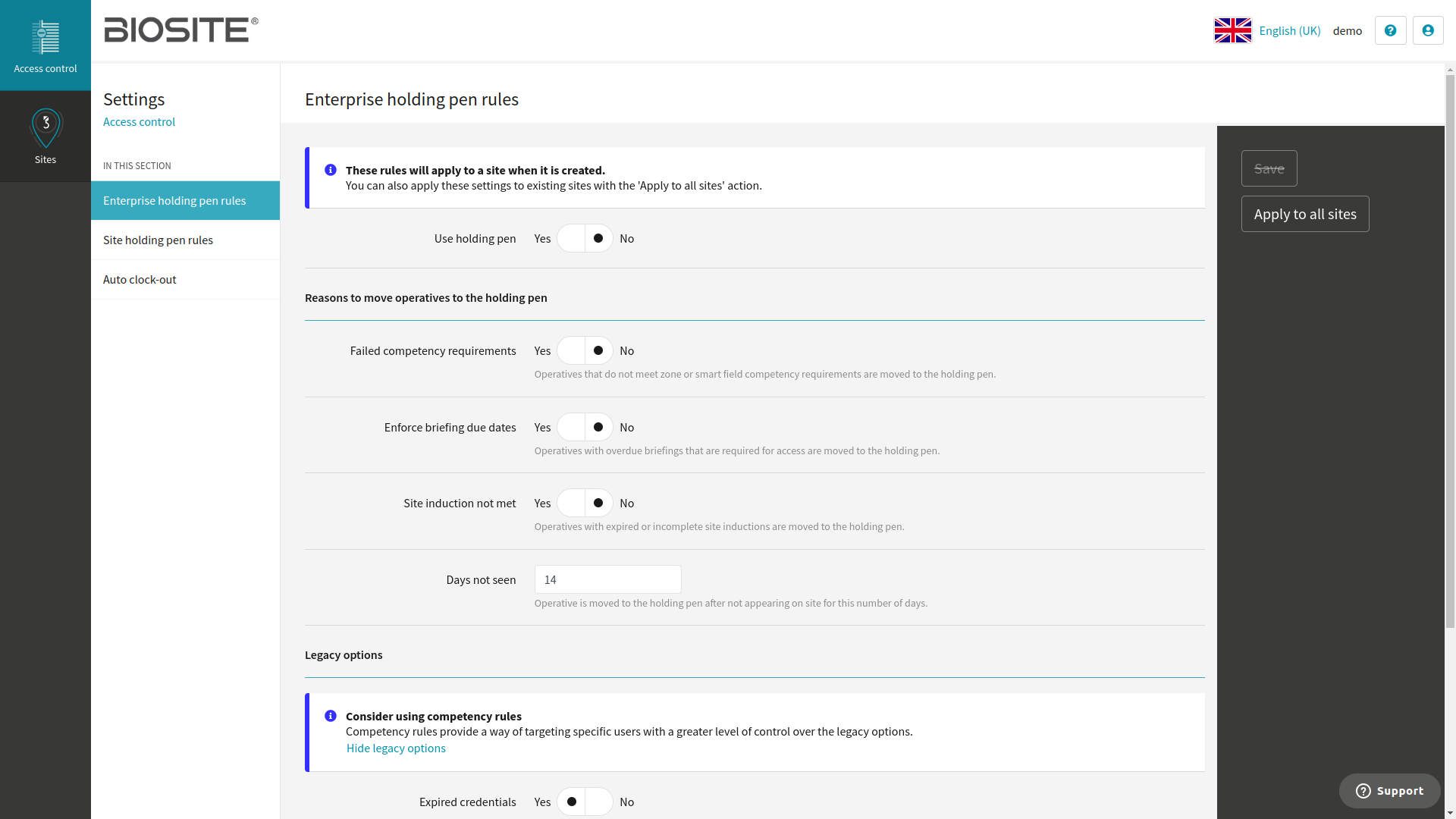This screenshot has width=1456, height=819.
Task: Click scrollbar down arrow at bottom
Action: point(1450,814)
